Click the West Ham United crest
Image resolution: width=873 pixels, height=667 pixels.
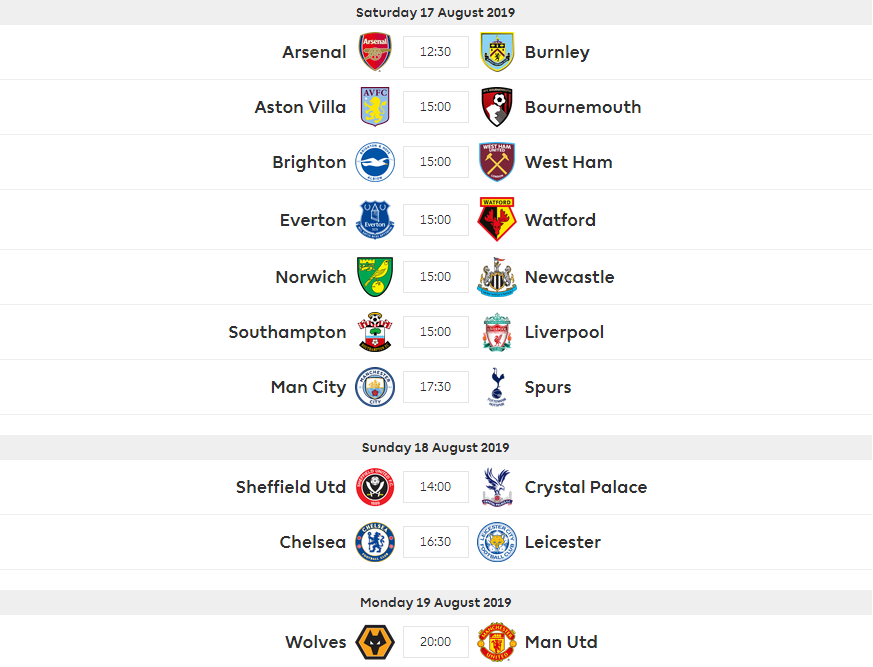point(497,162)
